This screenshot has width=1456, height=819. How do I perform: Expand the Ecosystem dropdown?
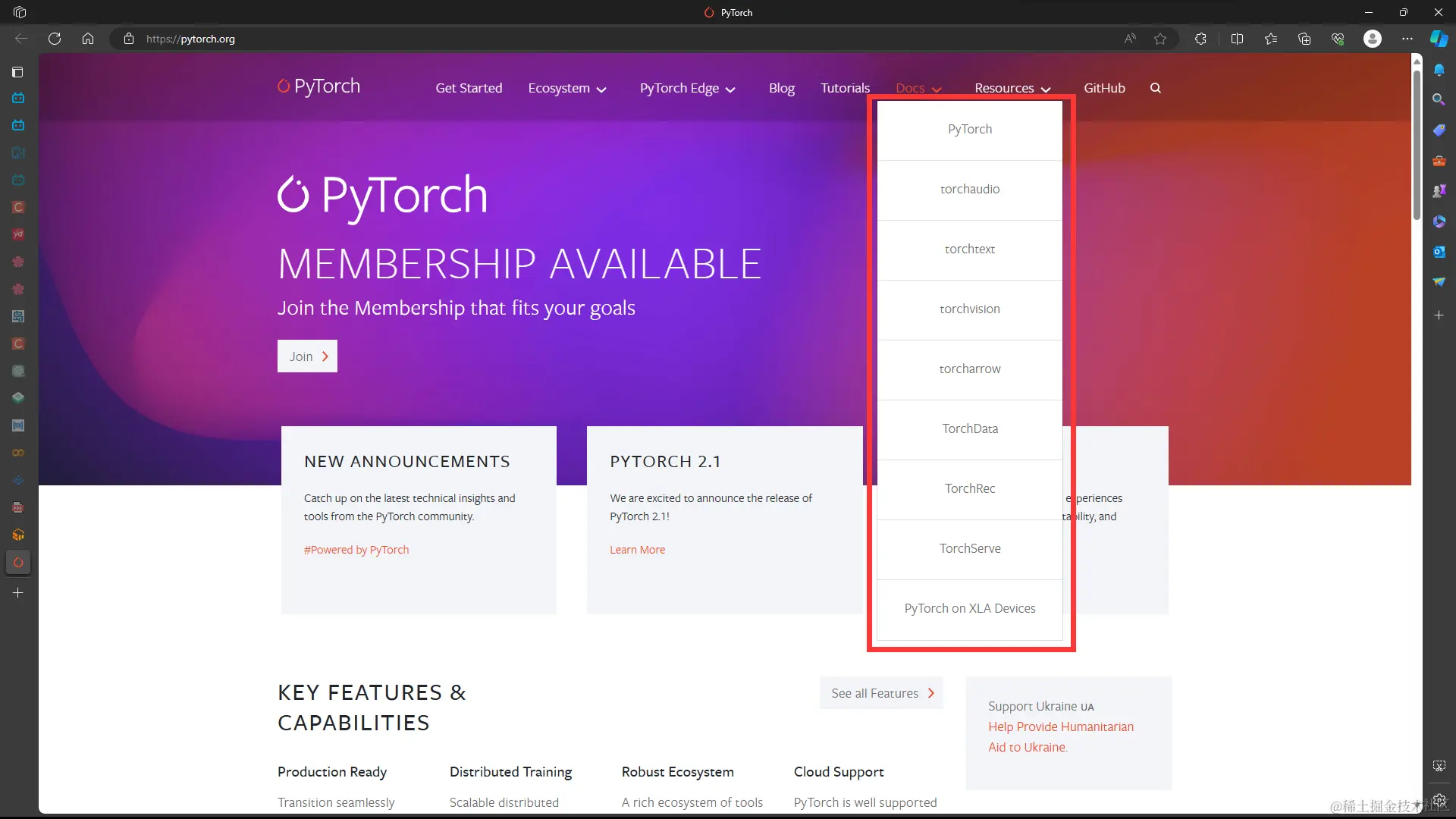coord(567,88)
